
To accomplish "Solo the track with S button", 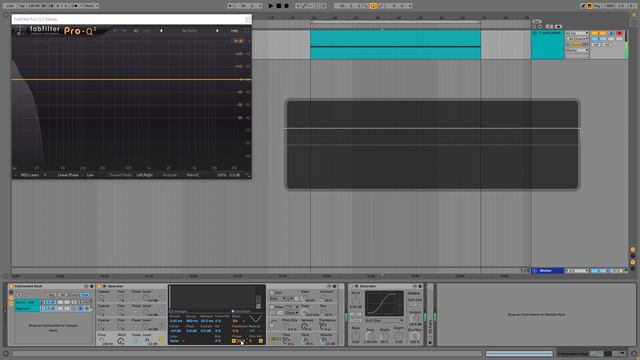I will click(611, 33).
